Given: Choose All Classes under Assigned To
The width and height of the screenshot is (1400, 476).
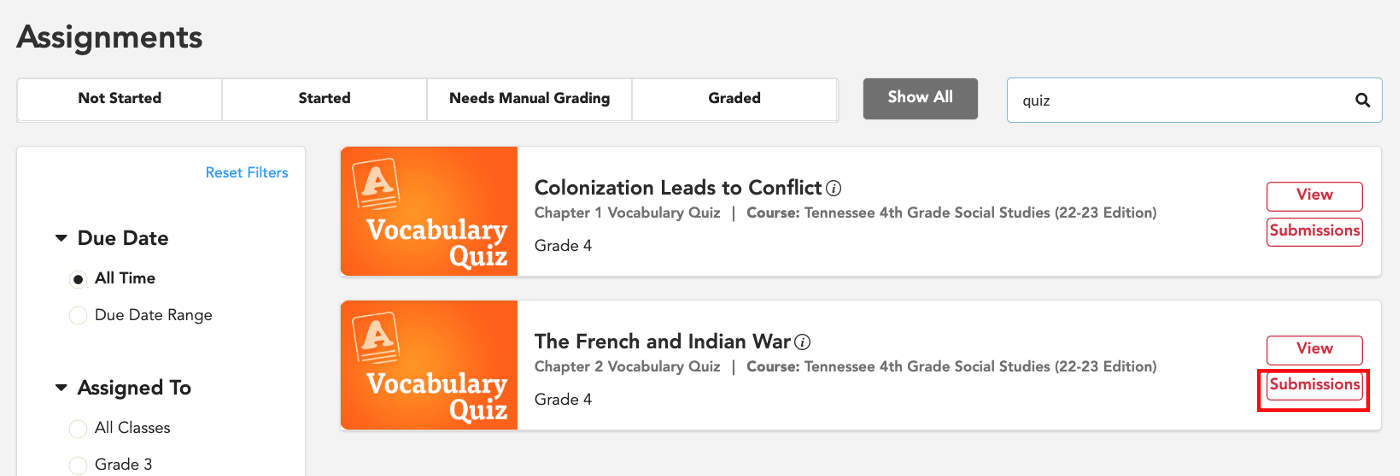Looking at the screenshot, I should (79, 429).
